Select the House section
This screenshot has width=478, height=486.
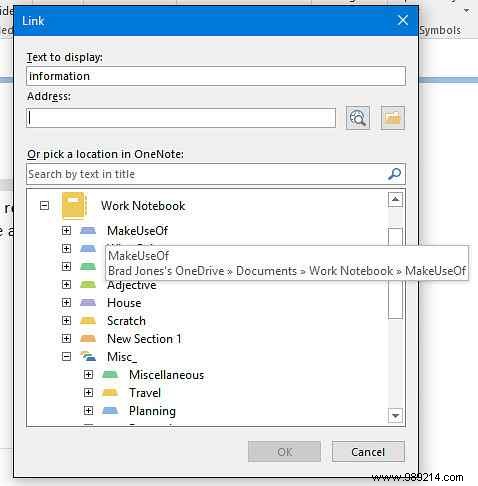[x=124, y=303]
